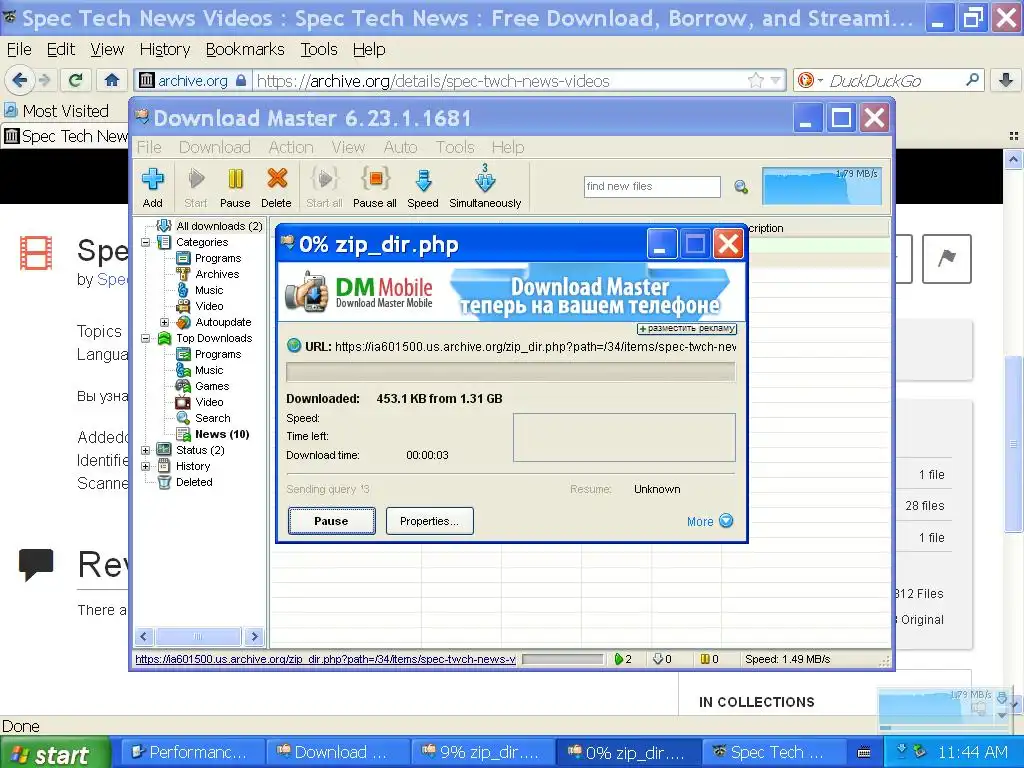Click the Firefox Reload icon
This screenshot has width=1024, height=768.
[x=75, y=80]
